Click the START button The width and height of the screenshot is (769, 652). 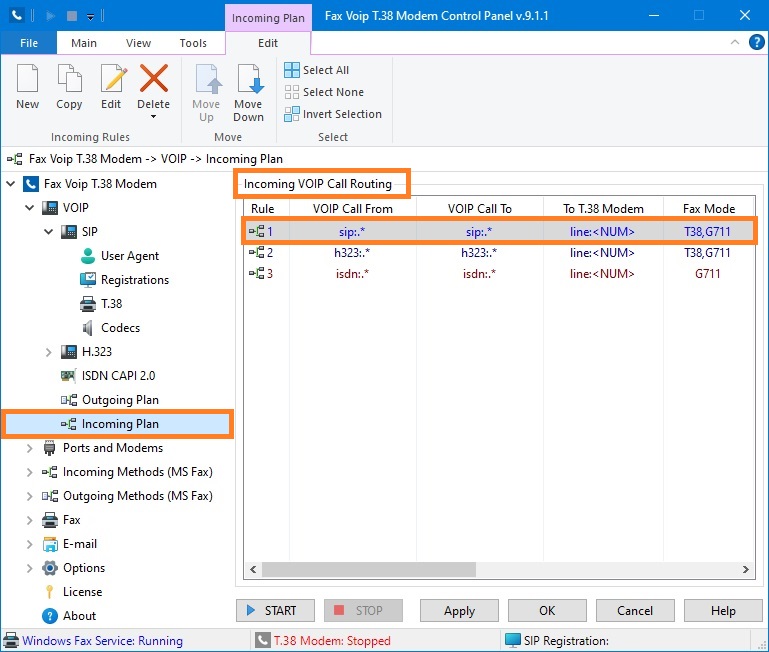point(275,611)
